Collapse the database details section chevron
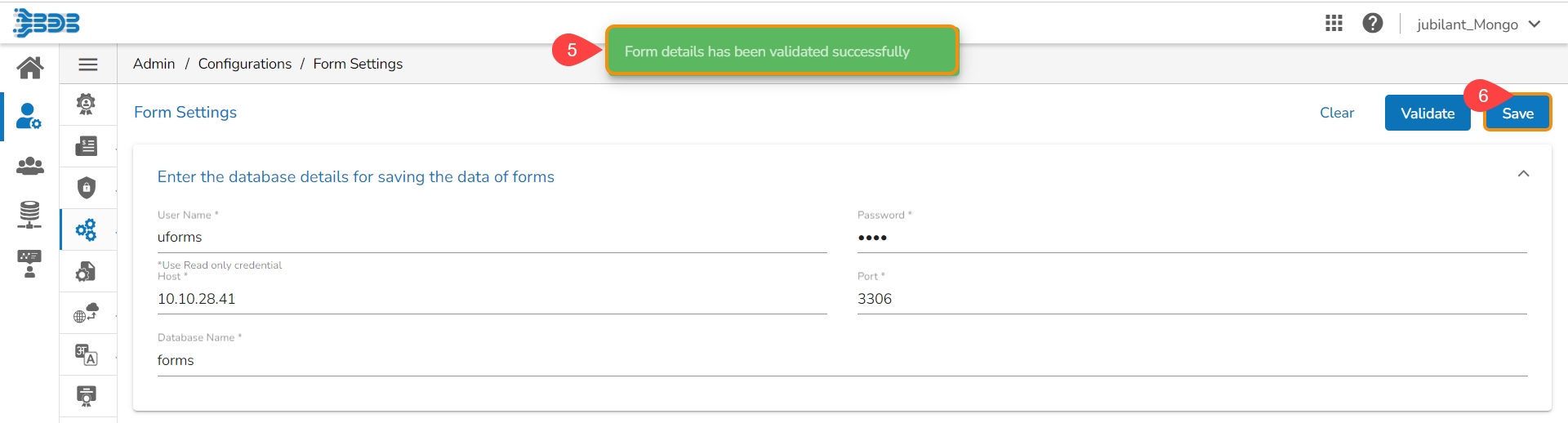Viewport: 1568px width, 423px height. (x=1523, y=174)
